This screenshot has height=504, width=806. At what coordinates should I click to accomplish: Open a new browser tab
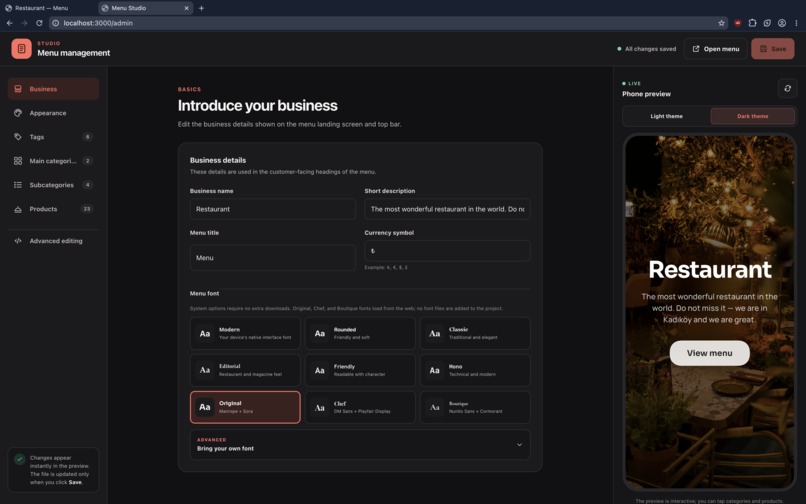pos(202,8)
